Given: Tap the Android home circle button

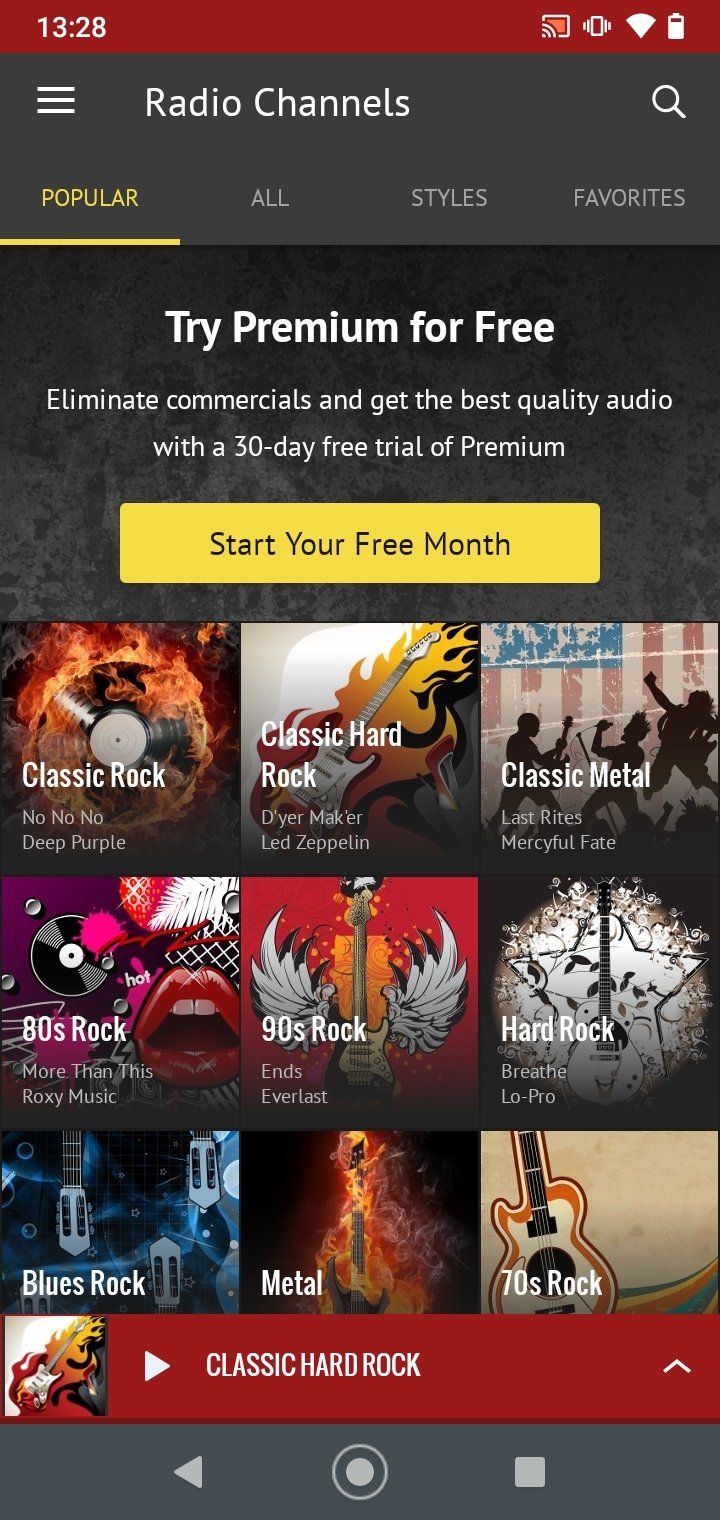Looking at the screenshot, I should tap(360, 1471).
